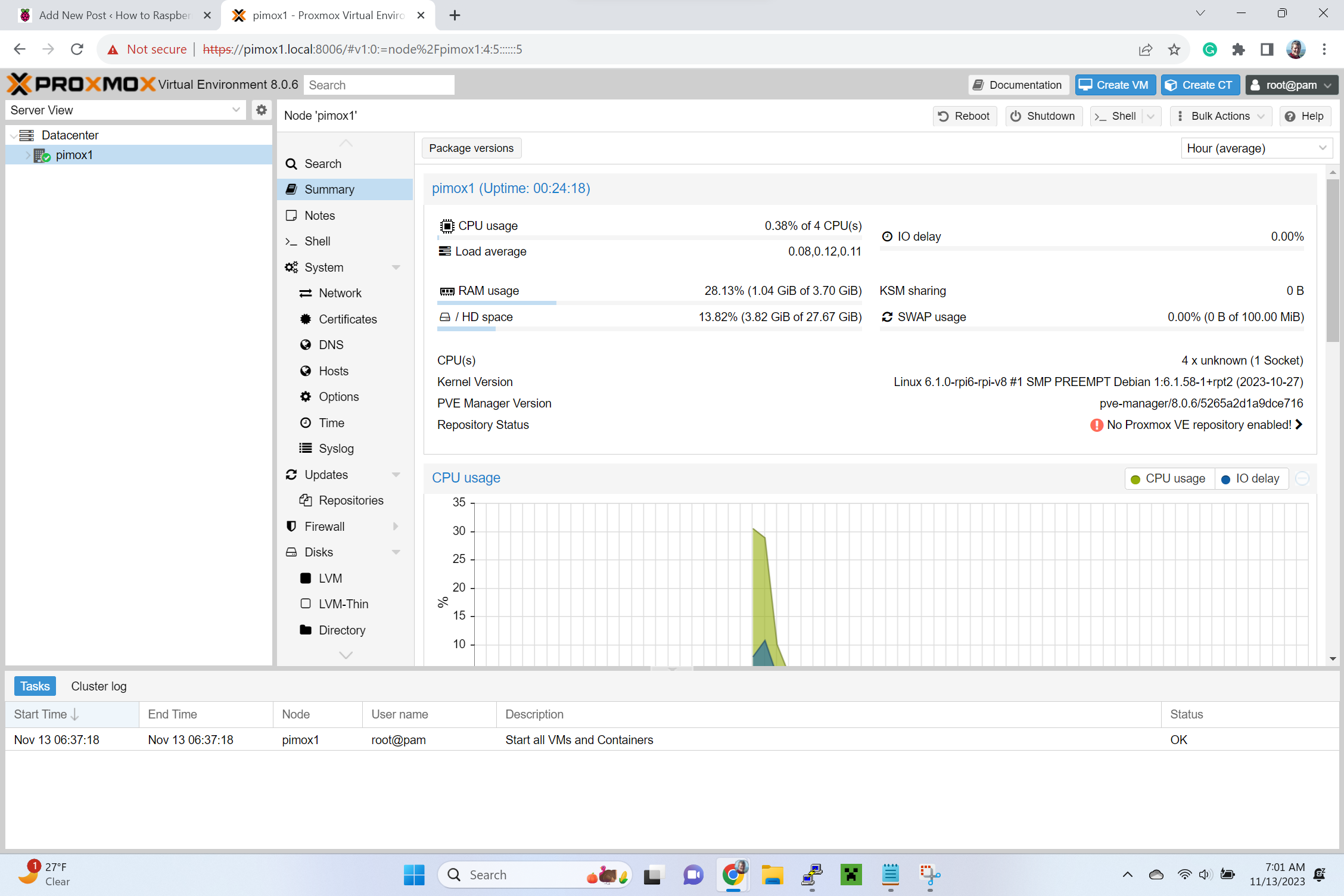Open the Hour (average) timeframe dropdown
Screen dimensions: 1344x896
point(1256,148)
